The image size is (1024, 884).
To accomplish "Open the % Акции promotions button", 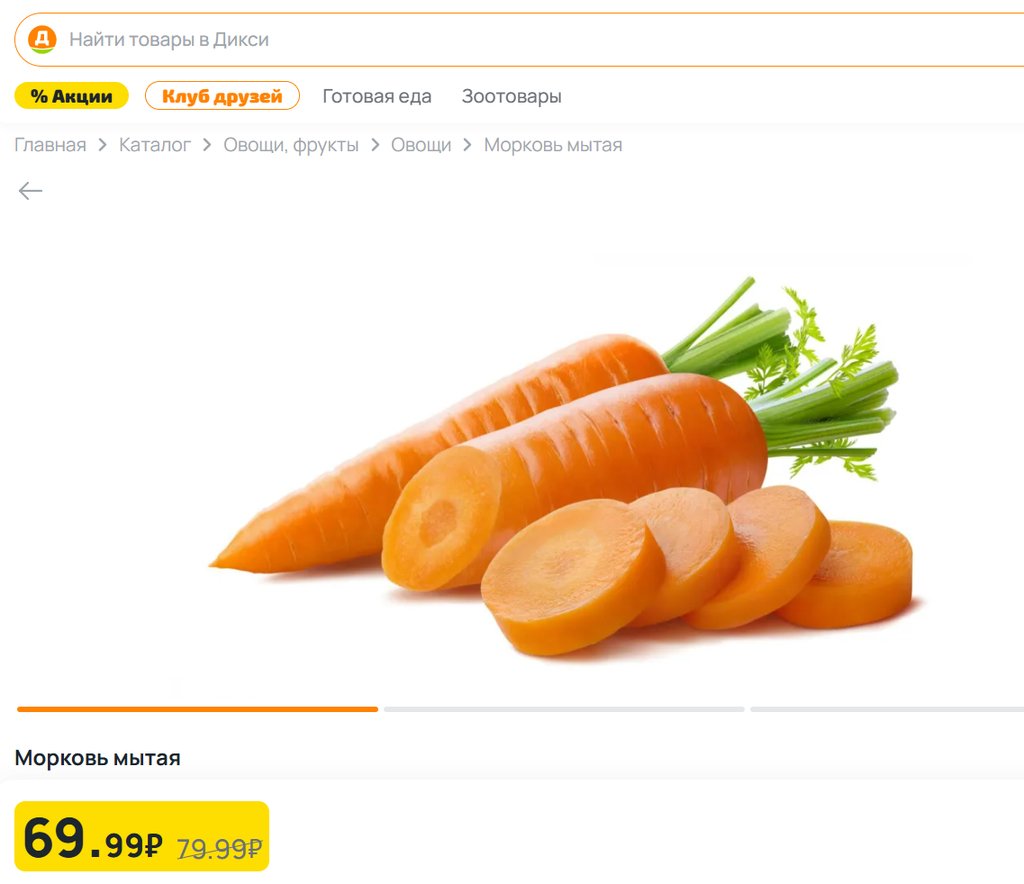I will 71,96.
